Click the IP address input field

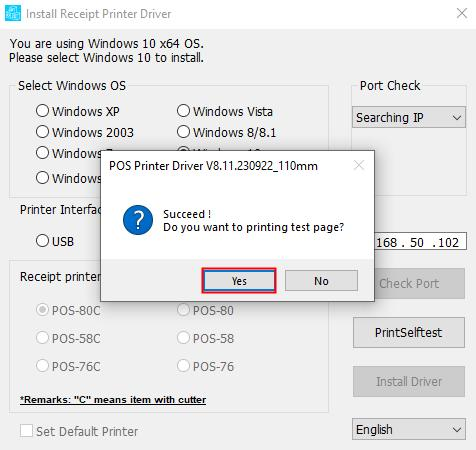pyautogui.click(x=420, y=241)
